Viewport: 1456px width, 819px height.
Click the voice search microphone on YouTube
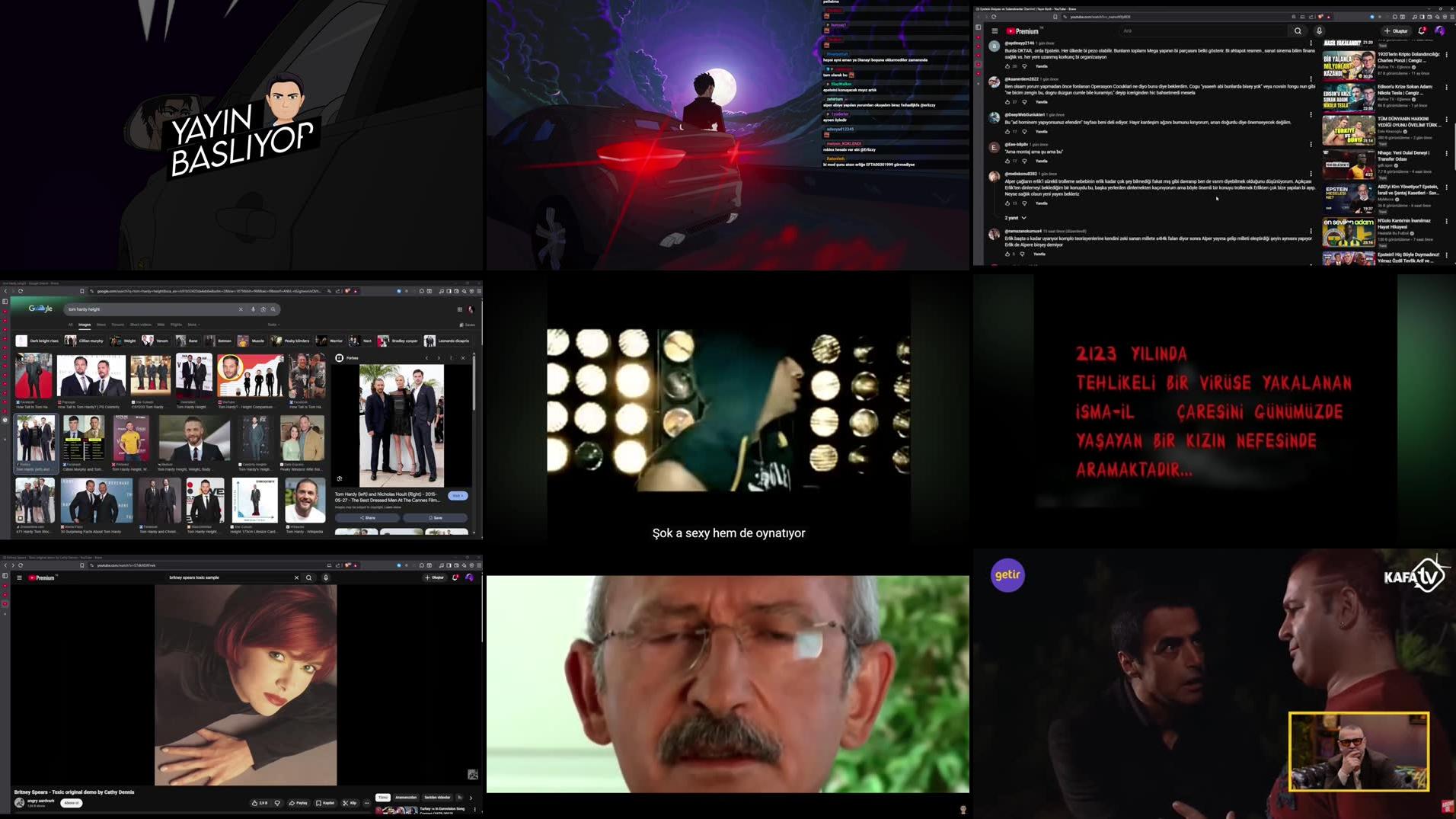click(x=1320, y=30)
